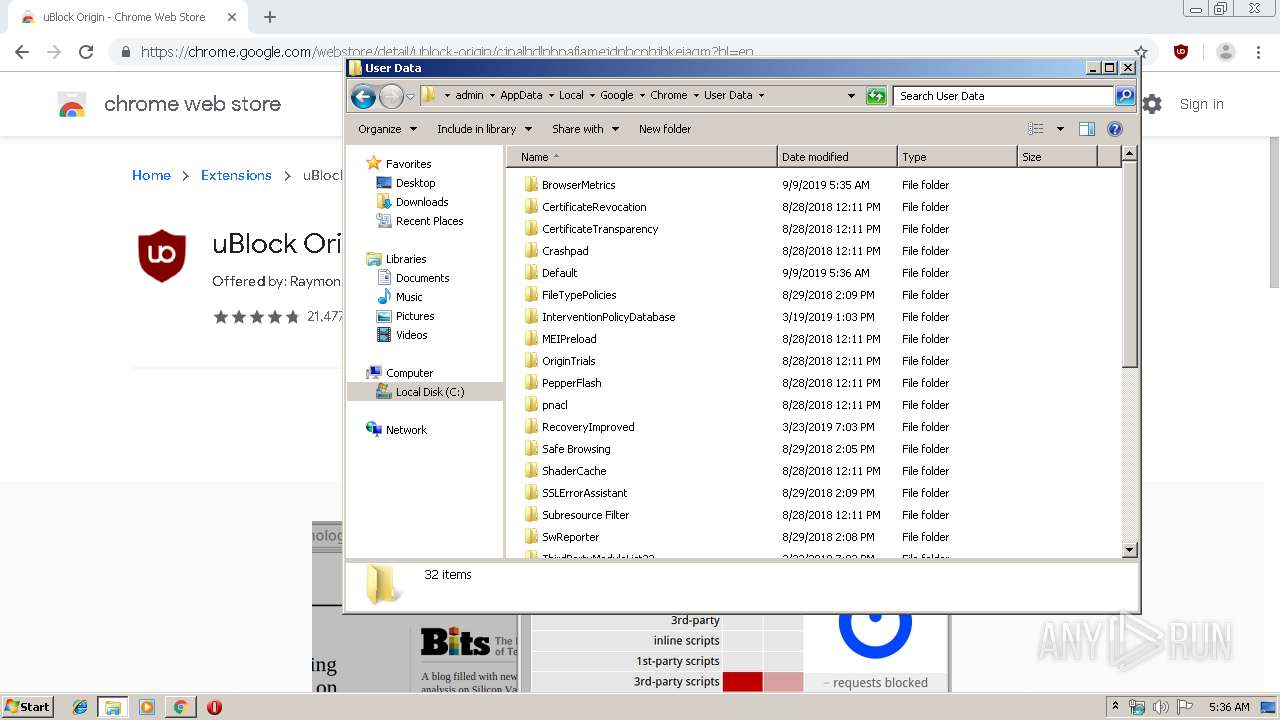Click Chrome taskbar icon
The width and height of the screenshot is (1280, 720).
click(x=180, y=707)
